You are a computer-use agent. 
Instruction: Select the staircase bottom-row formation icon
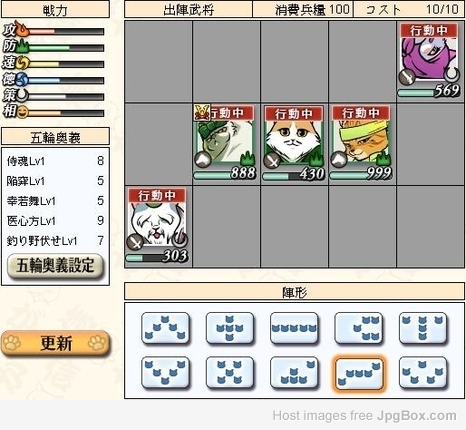294,373
